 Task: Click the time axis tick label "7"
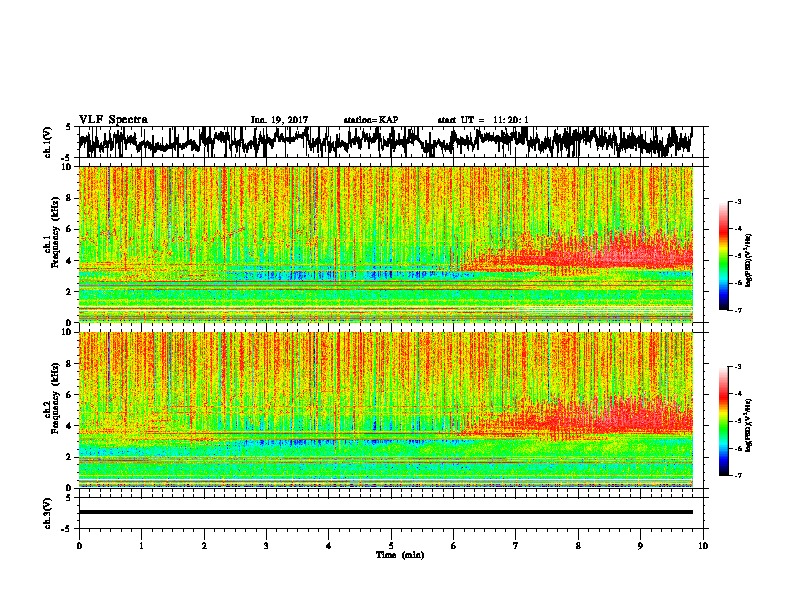[x=516, y=546]
